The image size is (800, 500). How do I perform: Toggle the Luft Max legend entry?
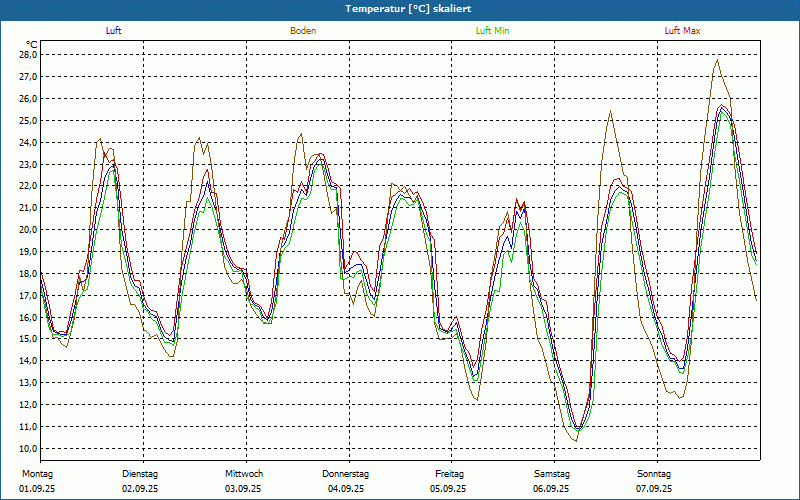[x=683, y=31]
